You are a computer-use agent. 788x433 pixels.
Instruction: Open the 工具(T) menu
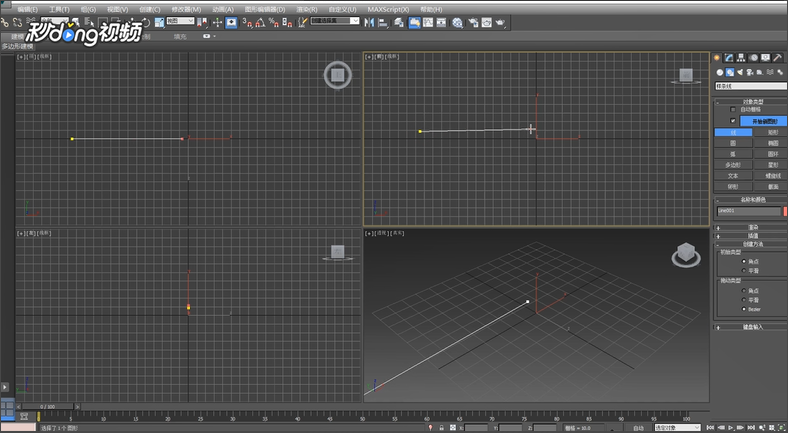click(59, 10)
